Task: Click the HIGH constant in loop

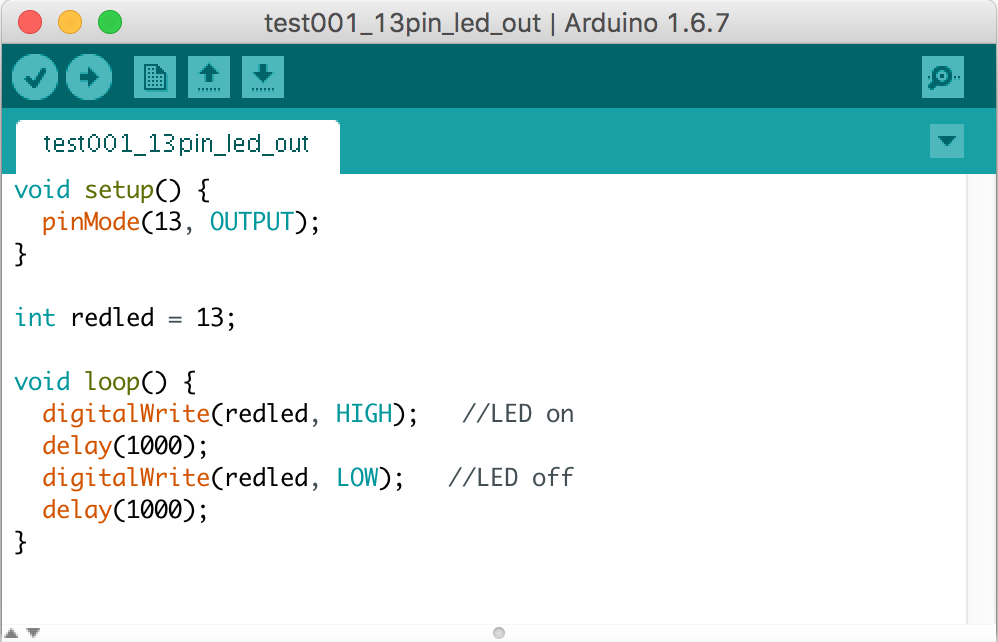Action: pyautogui.click(x=364, y=414)
